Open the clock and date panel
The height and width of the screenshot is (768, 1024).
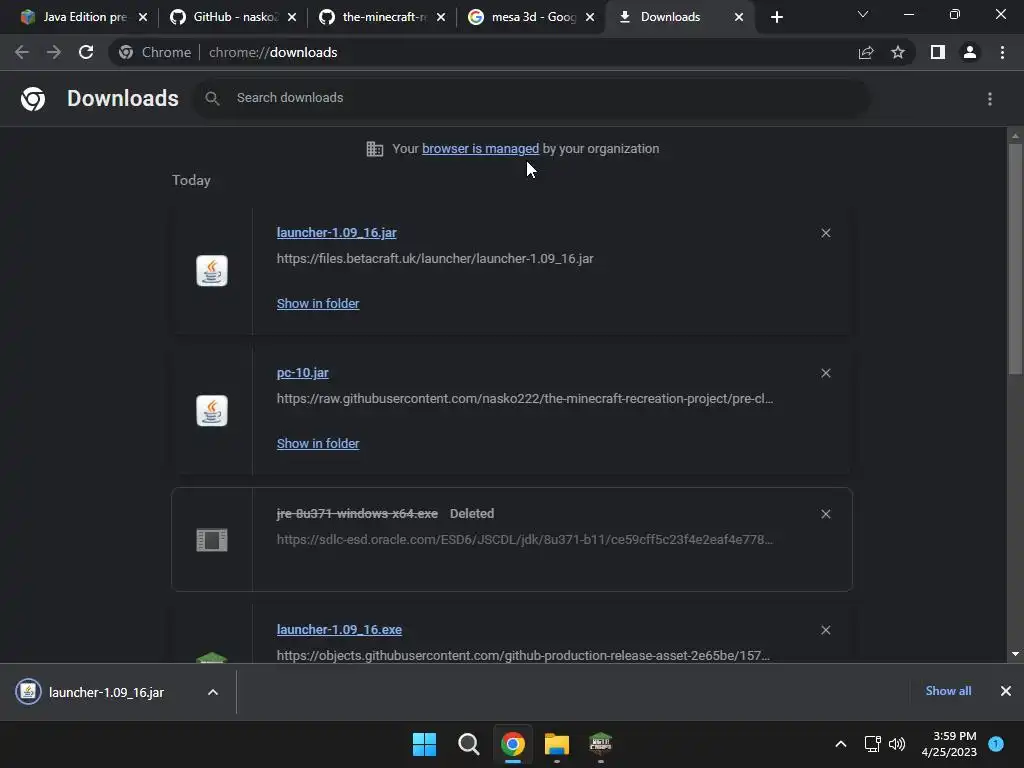coord(949,744)
